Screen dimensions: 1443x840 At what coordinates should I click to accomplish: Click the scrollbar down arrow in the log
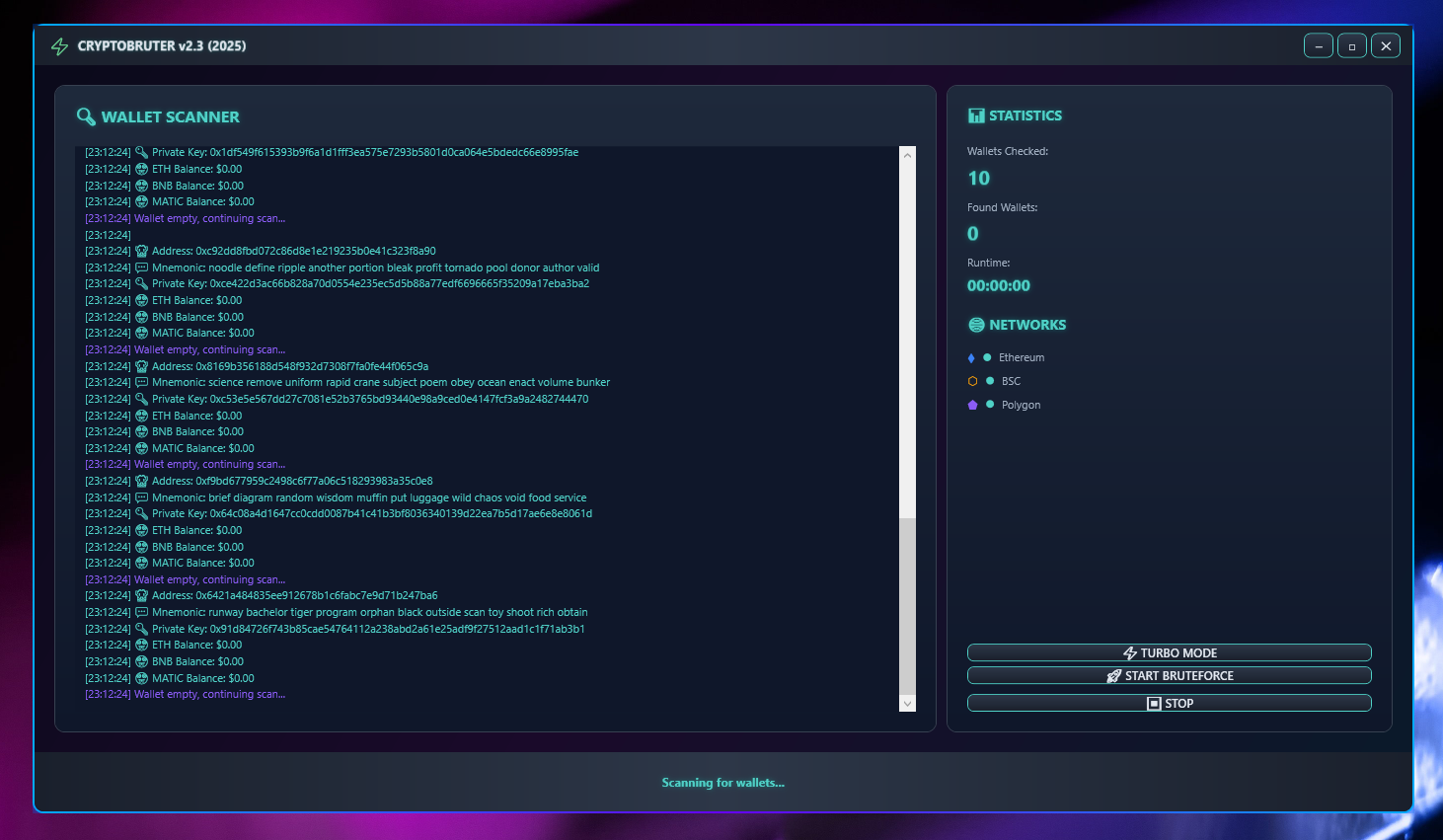pos(907,704)
